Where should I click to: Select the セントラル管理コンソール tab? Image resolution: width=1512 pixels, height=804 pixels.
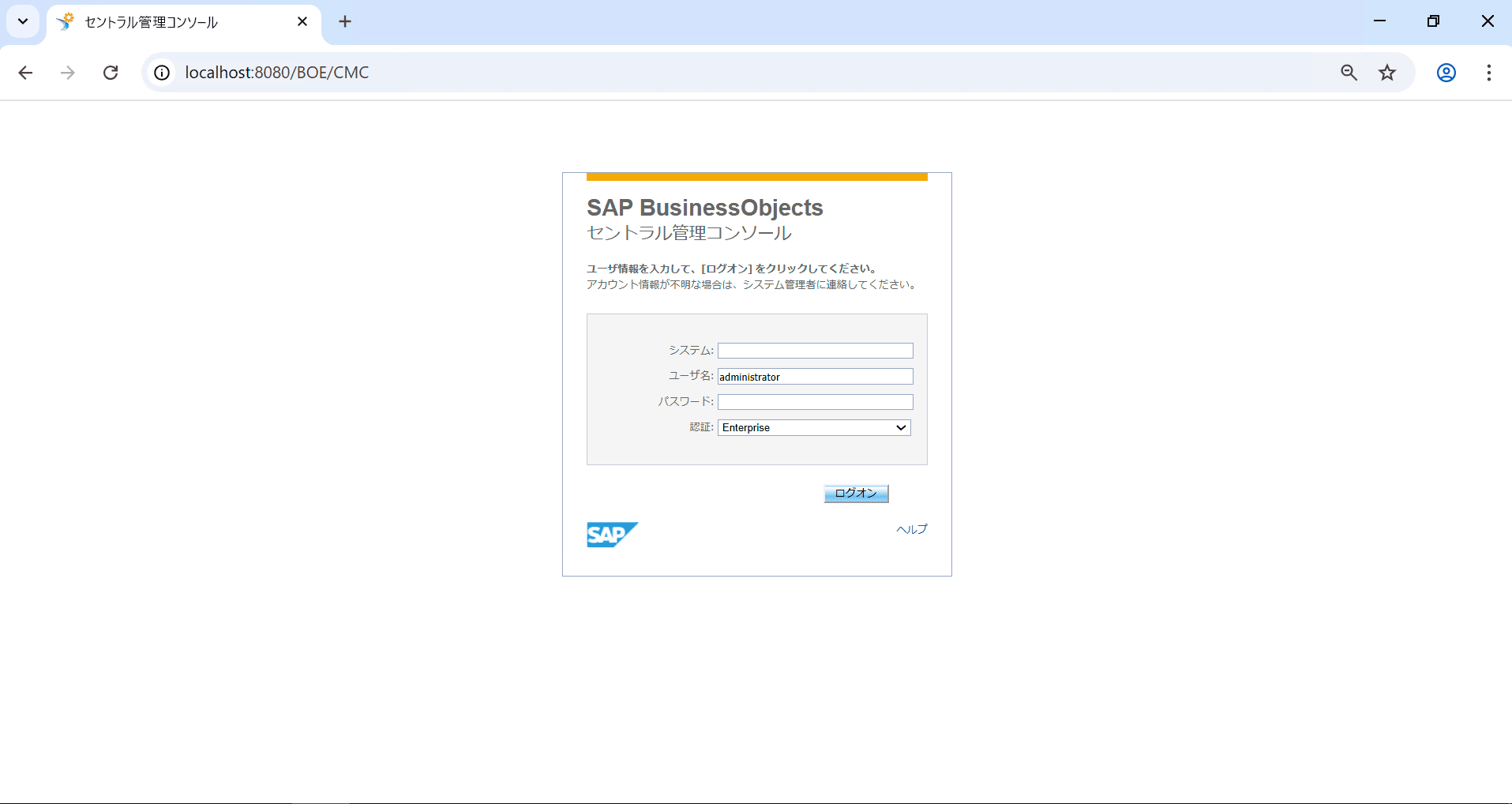(x=174, y=22)
